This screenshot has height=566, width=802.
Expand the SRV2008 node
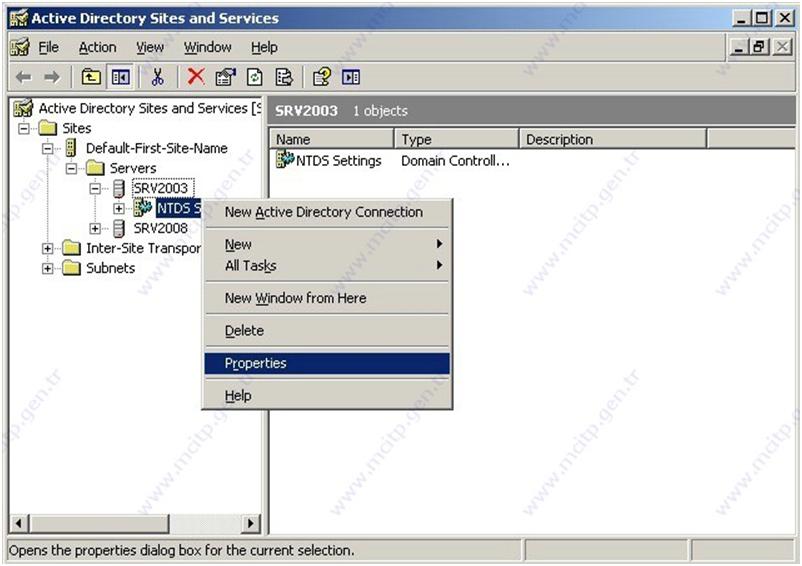[x=95, y=228]
